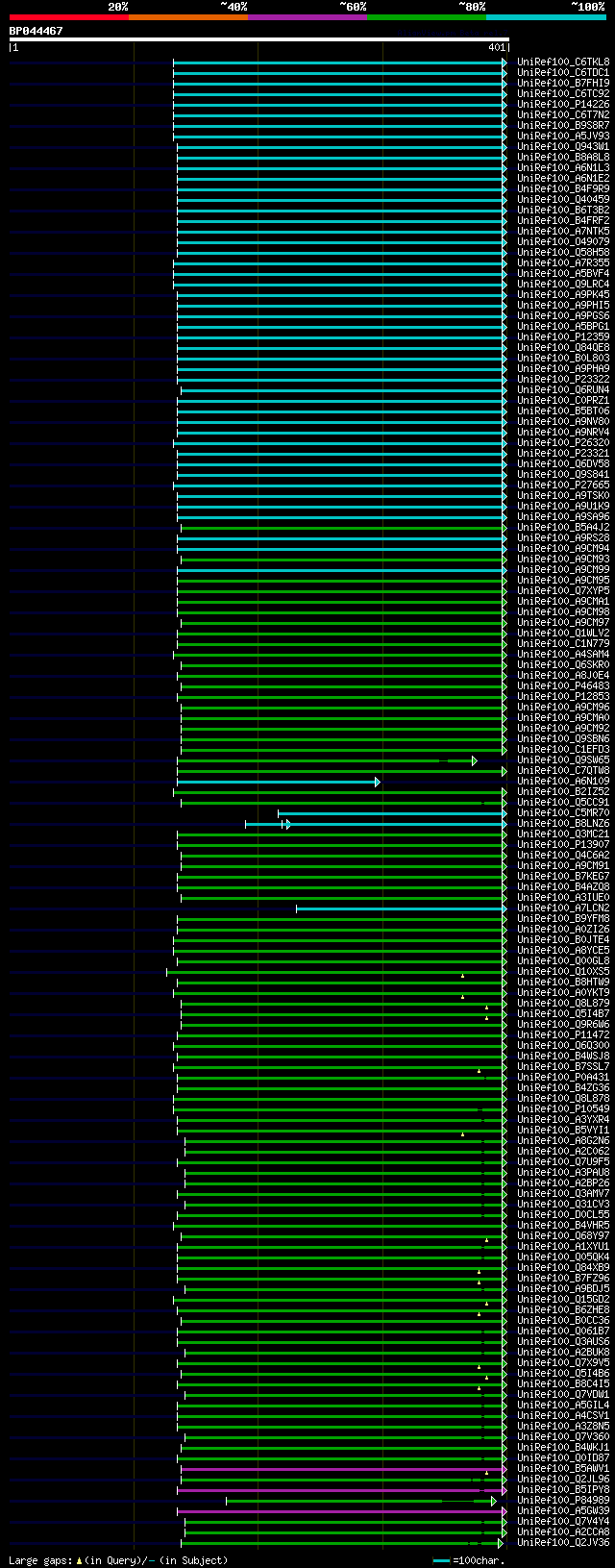Select label UniRef100_Q7XYP5
The width and height of the screenshot is (615, 1568).
click(563, 590)
